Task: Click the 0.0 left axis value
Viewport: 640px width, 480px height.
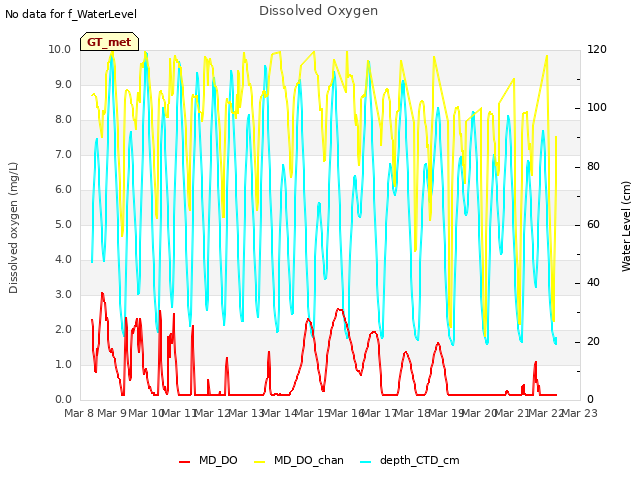Action: [63, 400]
